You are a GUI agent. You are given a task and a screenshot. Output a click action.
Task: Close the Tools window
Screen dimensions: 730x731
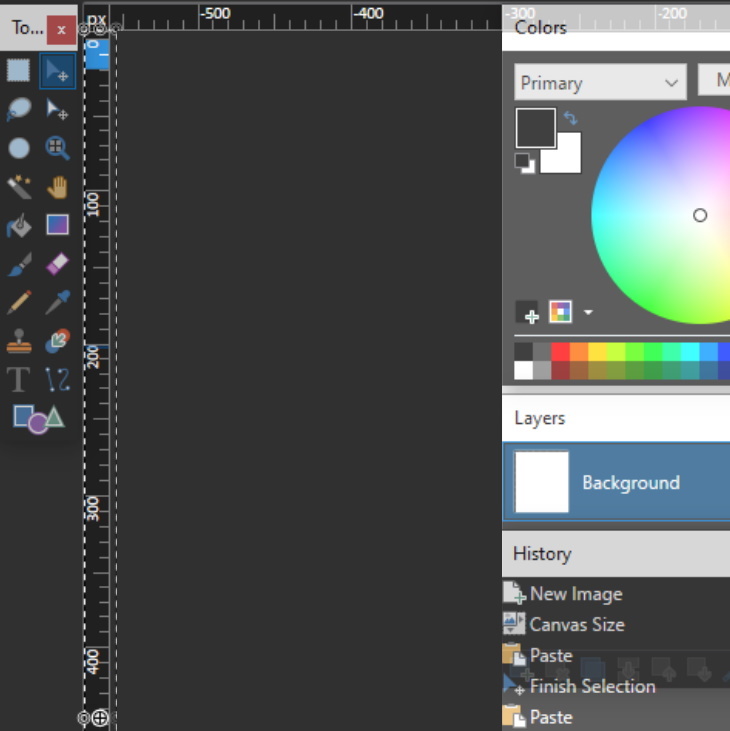click(x=61, y=30)
